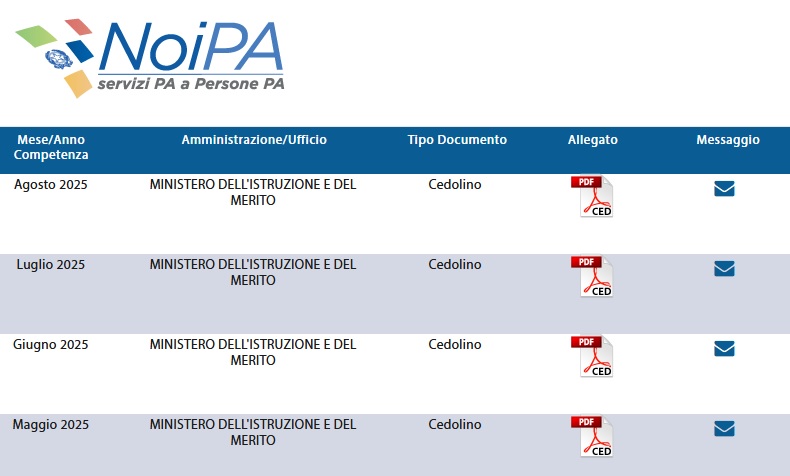Click the envelope icon for Giugno 2025
The width and height of the screenshot is (790, 476).
click(x=725, y=349)
